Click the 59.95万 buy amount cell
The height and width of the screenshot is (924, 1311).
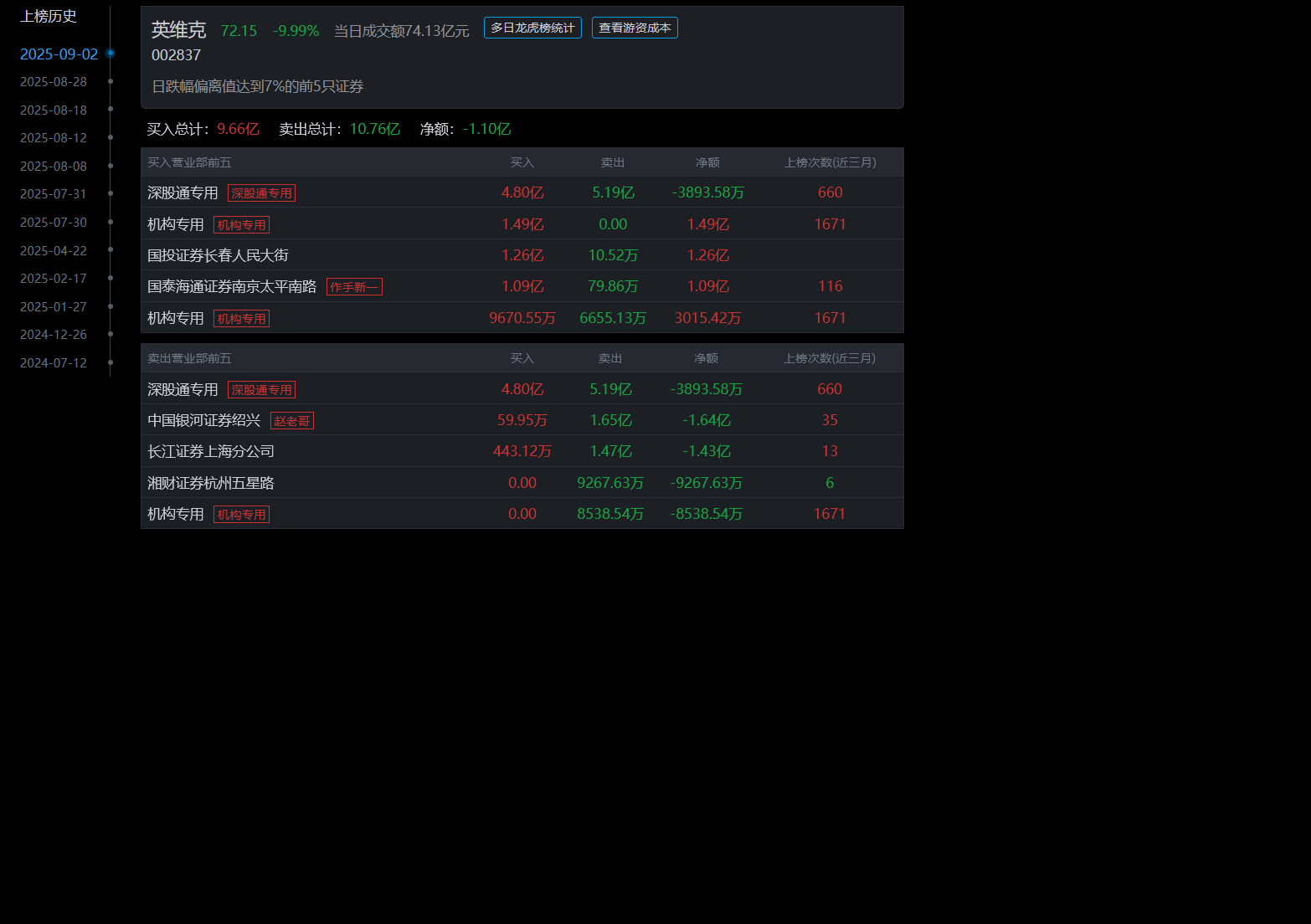(x=522, y=420)
